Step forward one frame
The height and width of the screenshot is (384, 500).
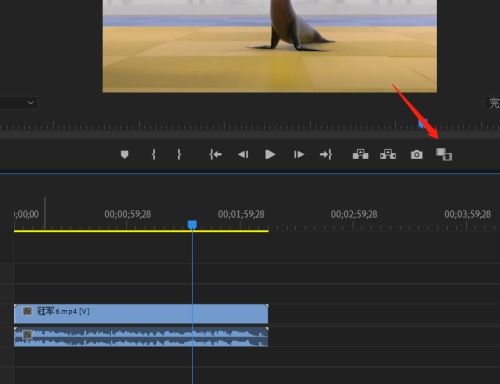[x=299, y=154]
